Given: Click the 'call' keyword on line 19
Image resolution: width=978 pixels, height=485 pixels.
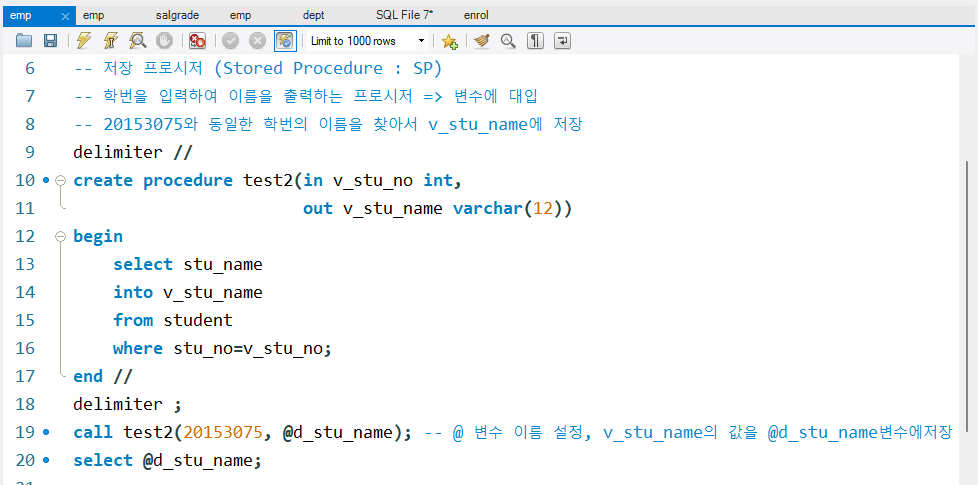Looking at the screenshot, I should click(x=93, y=432).
